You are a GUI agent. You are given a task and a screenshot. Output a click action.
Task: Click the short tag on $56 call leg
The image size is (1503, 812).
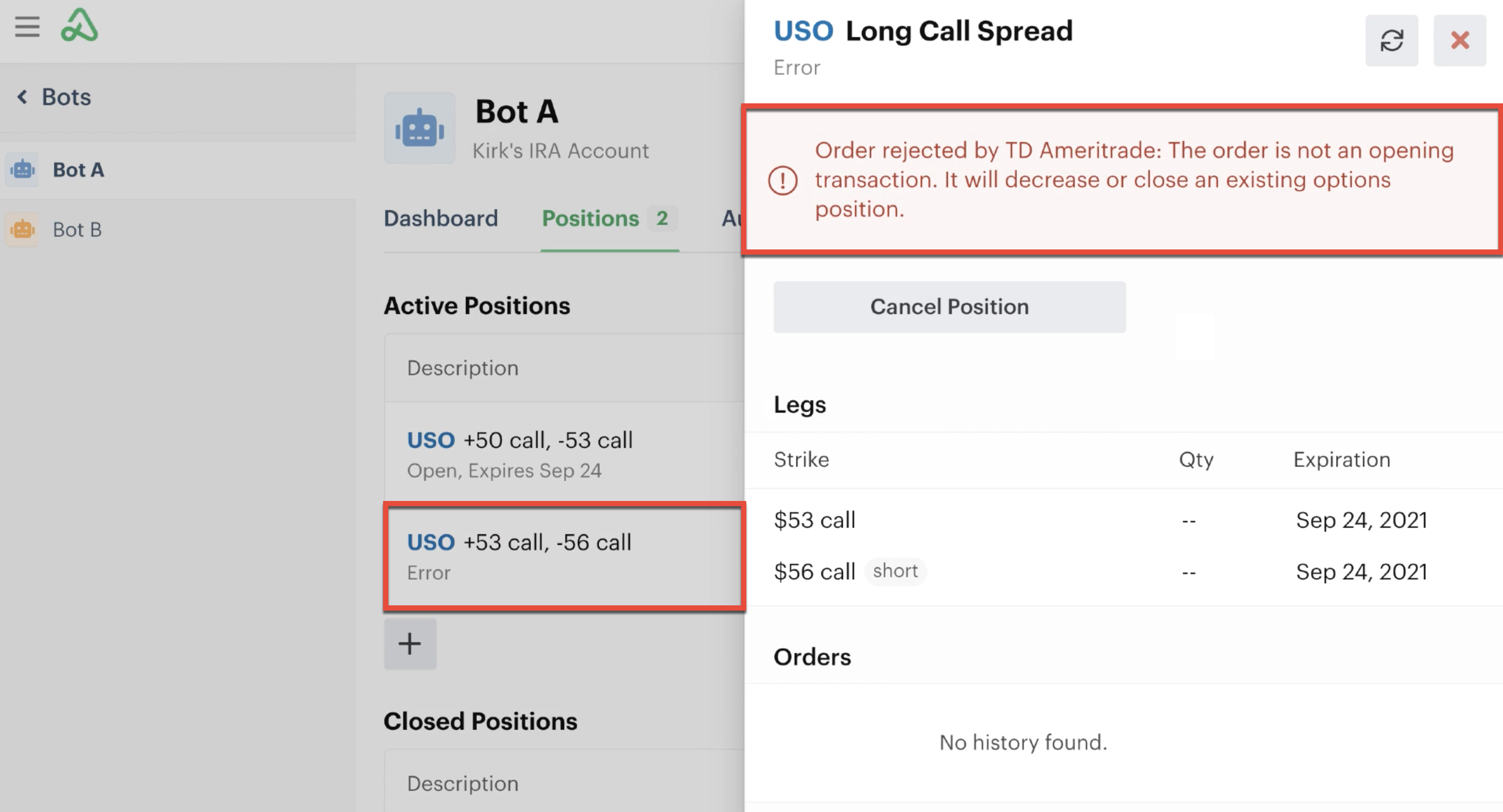click(x=895, y=571)
